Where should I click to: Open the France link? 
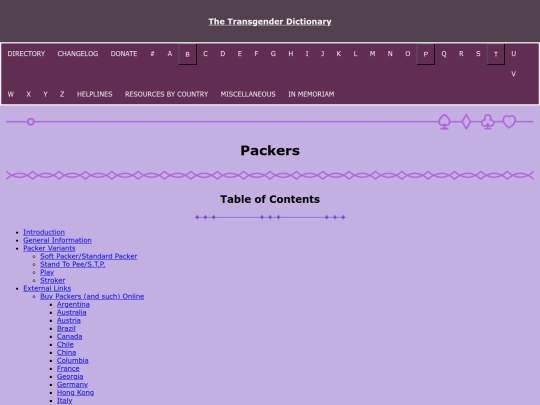click(x=68, y=368)
